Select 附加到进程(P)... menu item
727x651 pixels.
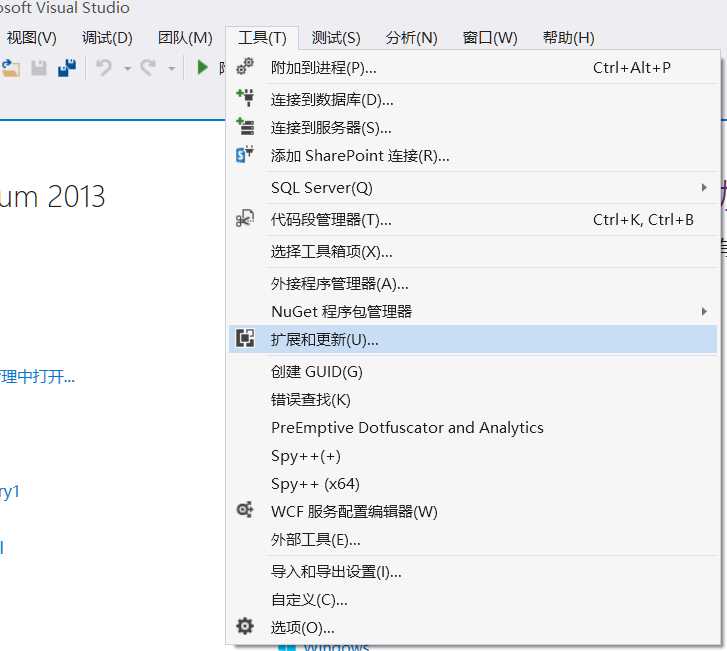click(473, 68)
